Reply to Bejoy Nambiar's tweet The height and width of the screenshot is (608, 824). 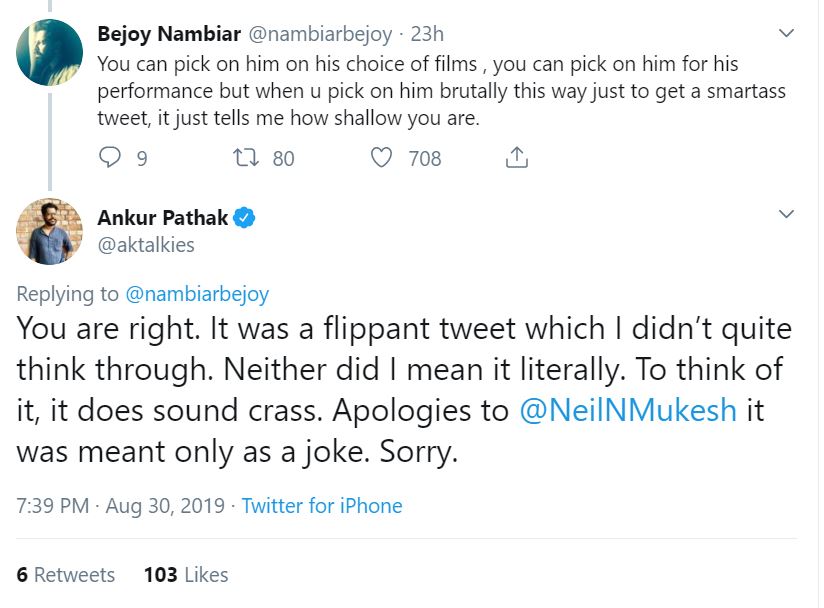[112, 158]
